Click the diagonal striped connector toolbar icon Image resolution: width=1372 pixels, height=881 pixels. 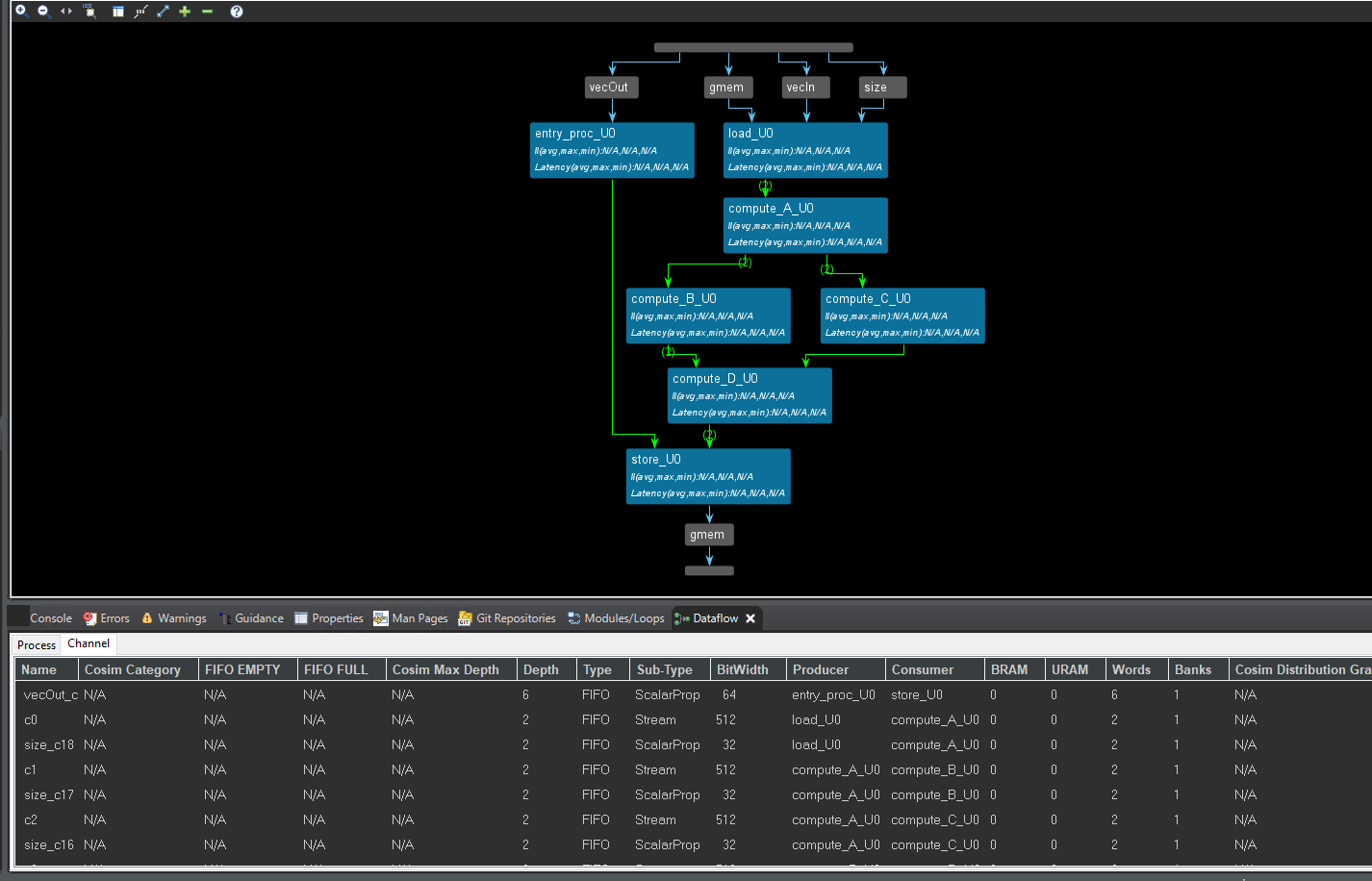140,12
